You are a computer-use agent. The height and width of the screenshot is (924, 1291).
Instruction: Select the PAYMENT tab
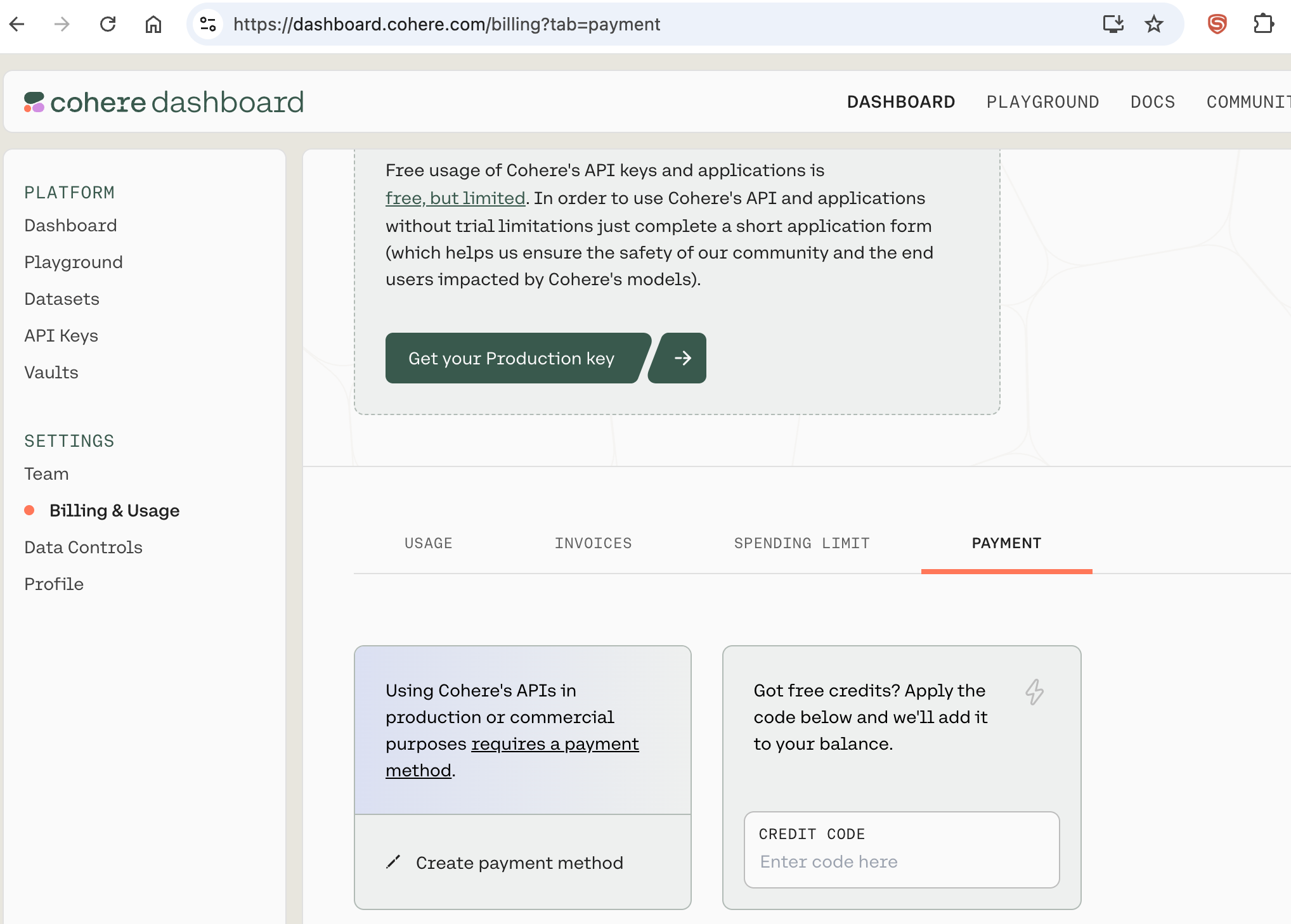(x=1007, y=543)
